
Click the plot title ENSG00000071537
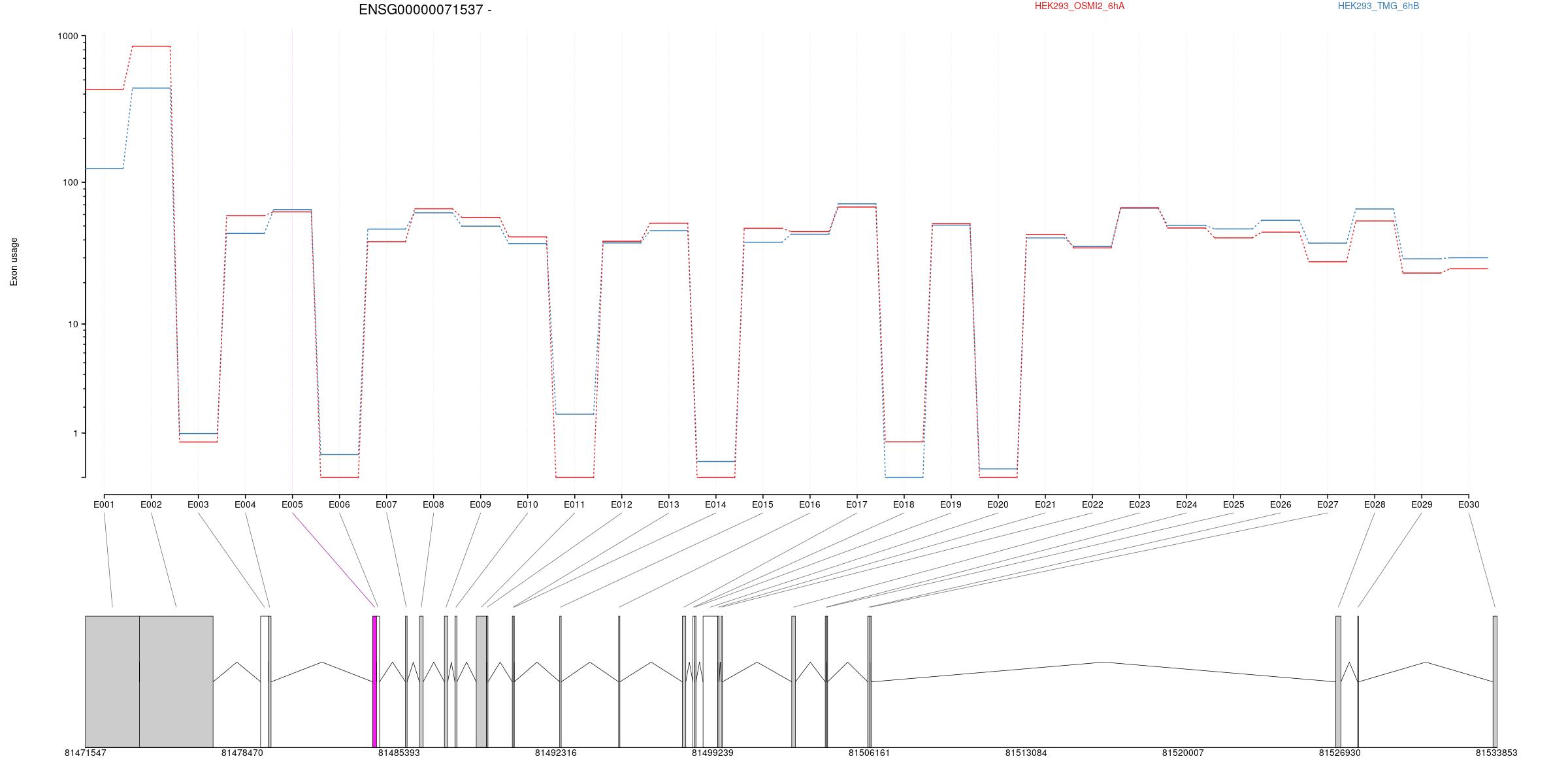click(x=425, y=10)
